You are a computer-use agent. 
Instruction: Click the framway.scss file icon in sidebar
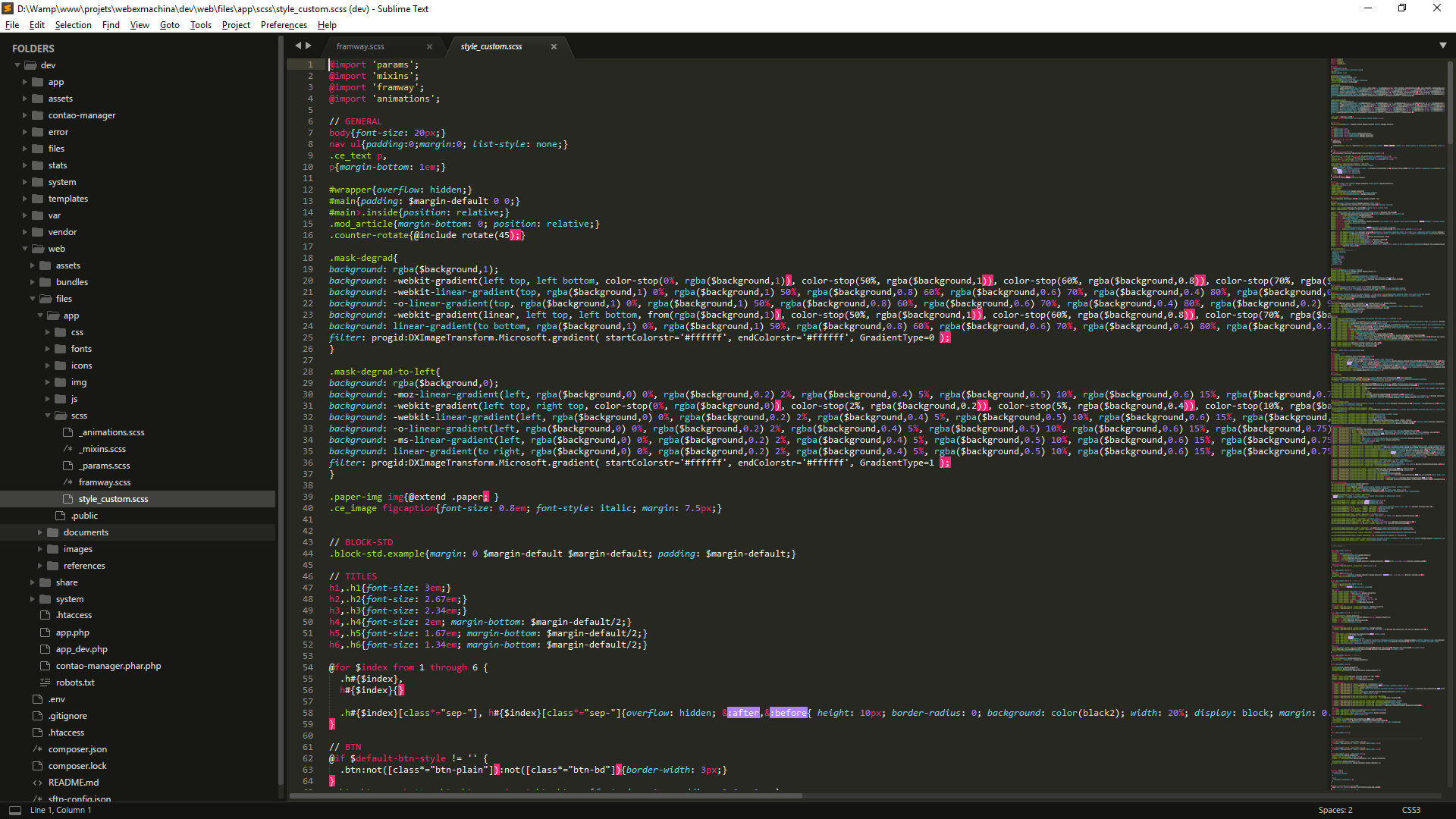68,482
